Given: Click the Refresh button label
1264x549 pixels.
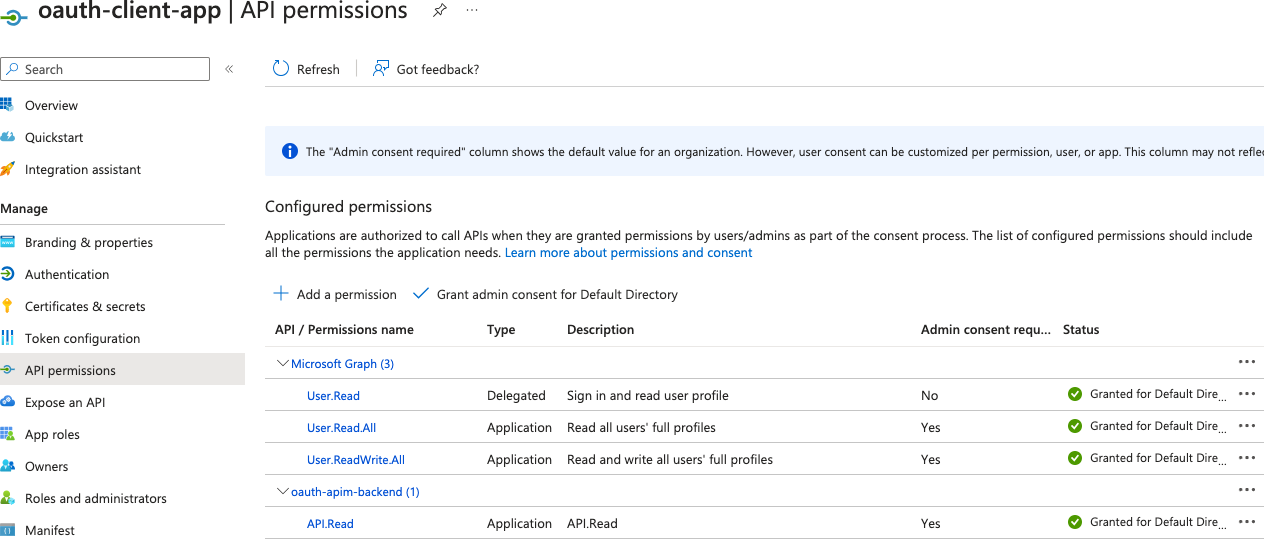Looking at the screenshot, I should [x=318, y=69].
